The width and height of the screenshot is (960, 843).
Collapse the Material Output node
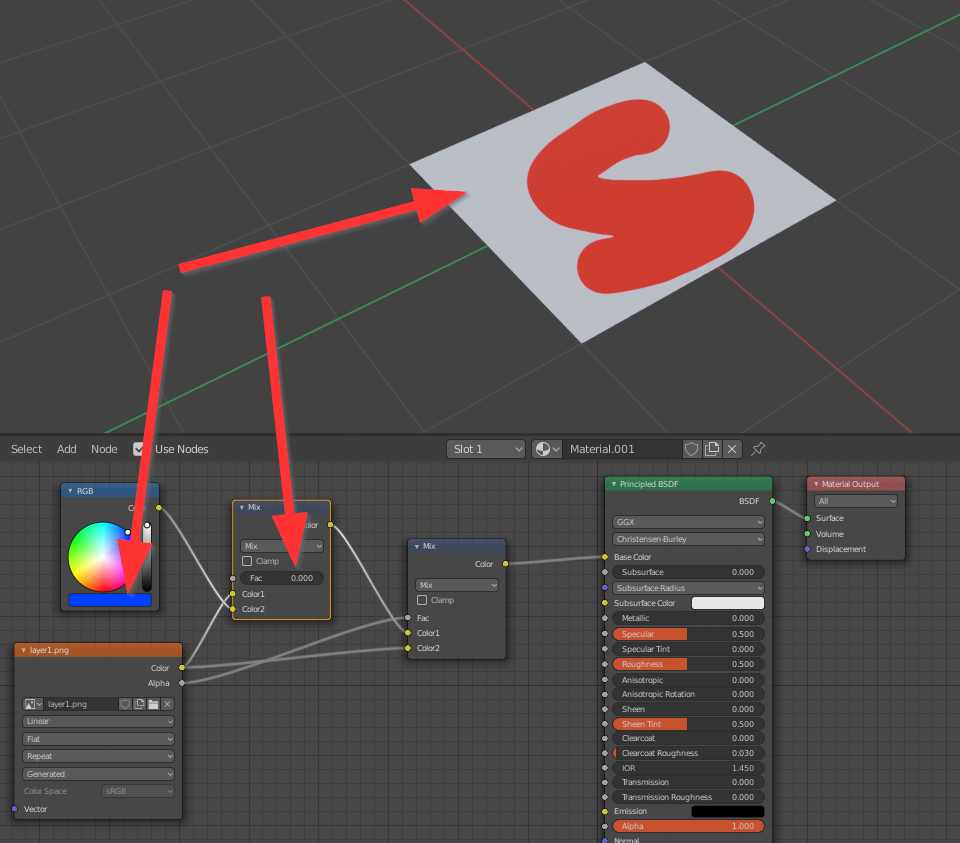point(816,484)
